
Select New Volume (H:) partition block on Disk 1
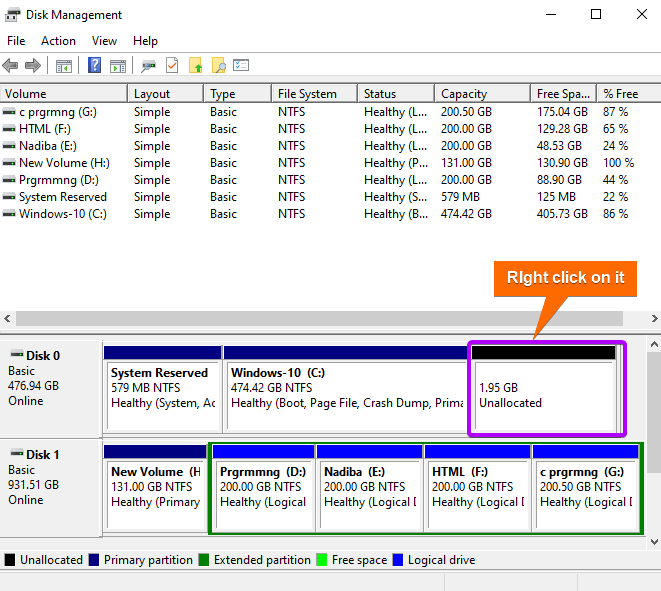click(x=155, y=488)
